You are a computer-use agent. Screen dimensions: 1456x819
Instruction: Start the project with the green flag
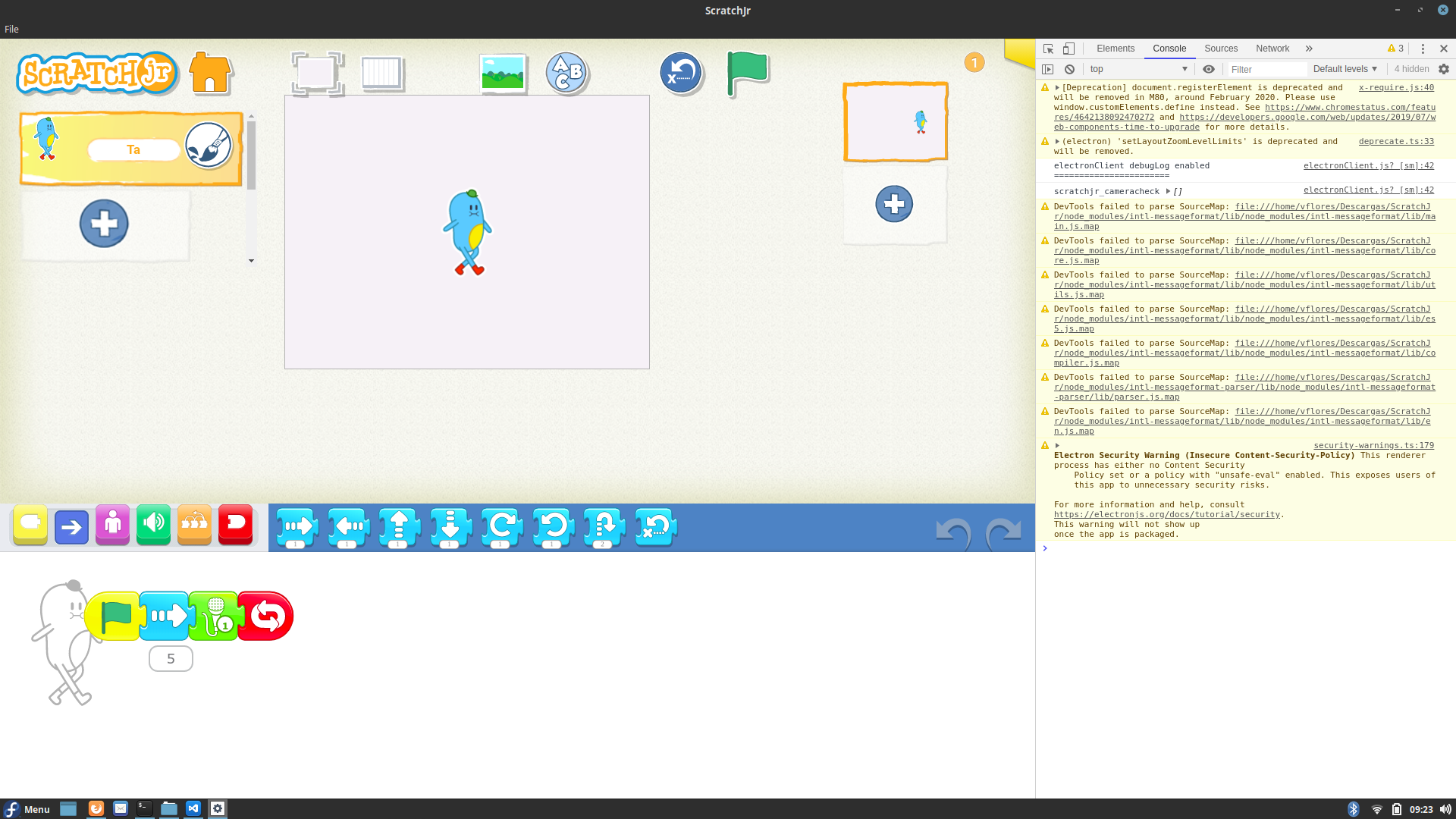pyautogui.click(x=747, y=73)
